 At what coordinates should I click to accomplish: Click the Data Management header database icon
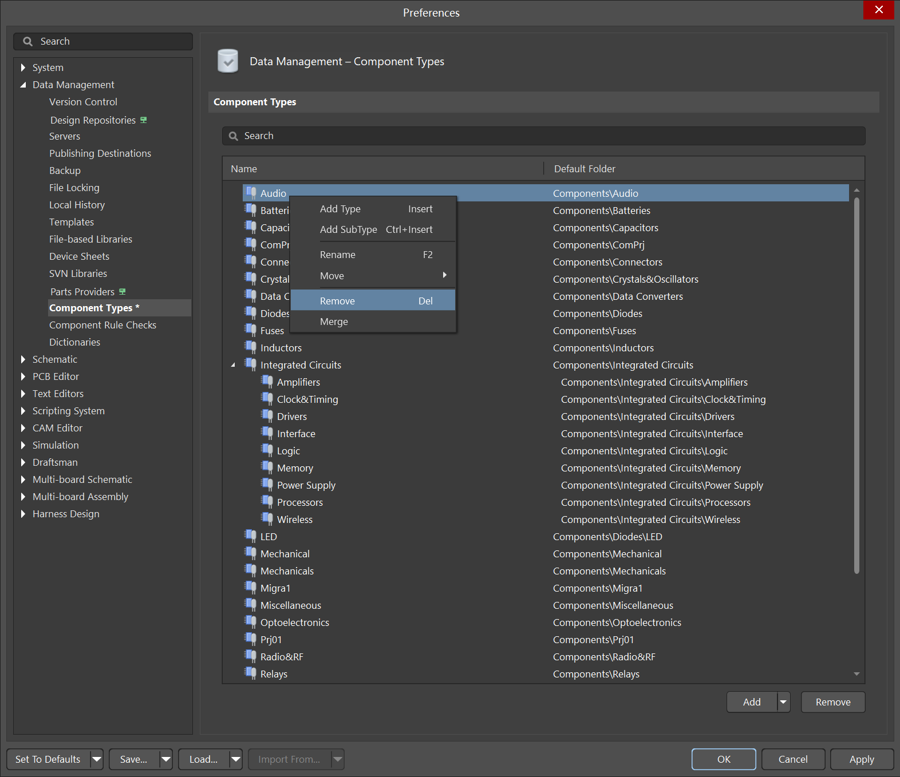(x=228, y=61)
